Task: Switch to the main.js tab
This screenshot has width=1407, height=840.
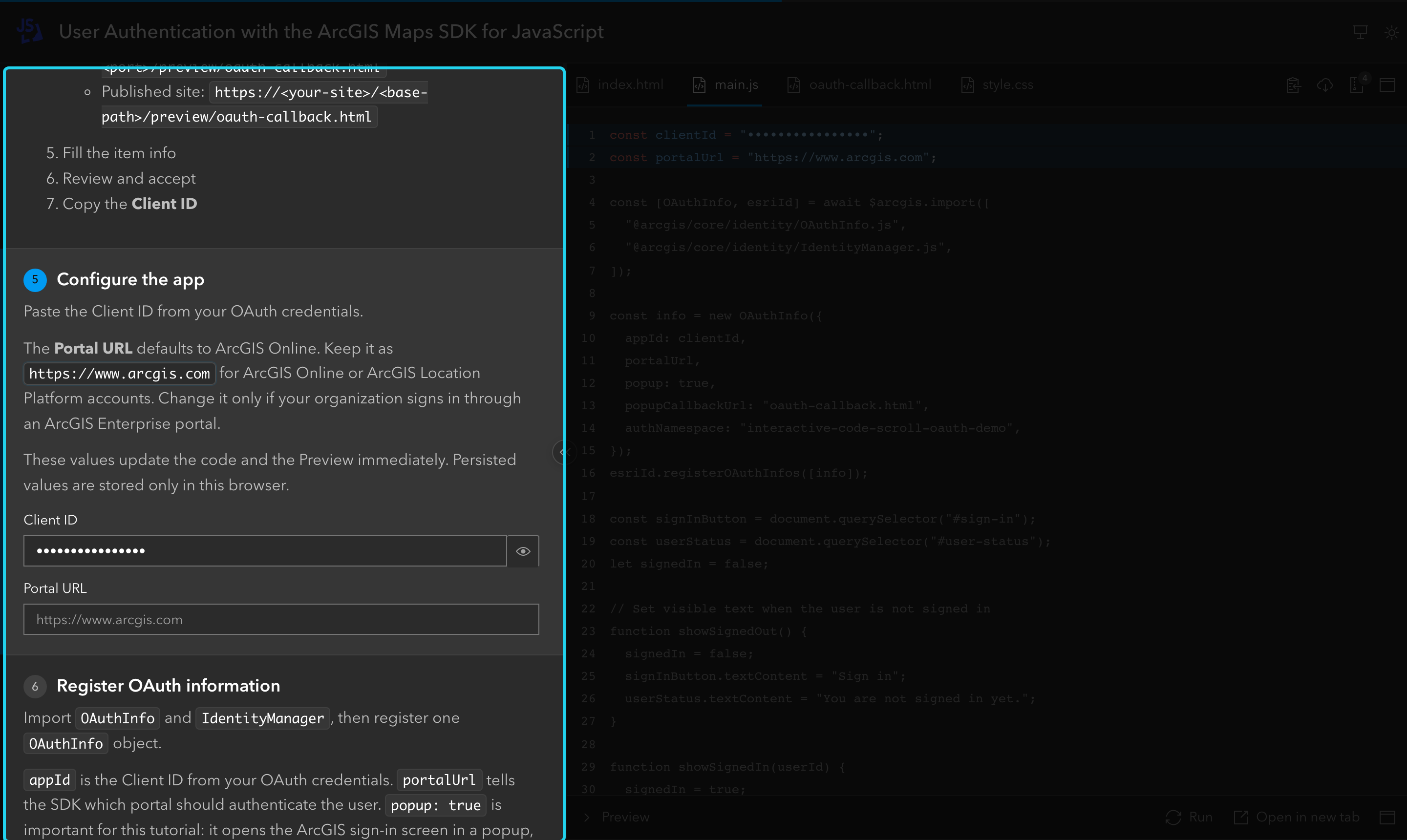Action: tap(725, 85)
